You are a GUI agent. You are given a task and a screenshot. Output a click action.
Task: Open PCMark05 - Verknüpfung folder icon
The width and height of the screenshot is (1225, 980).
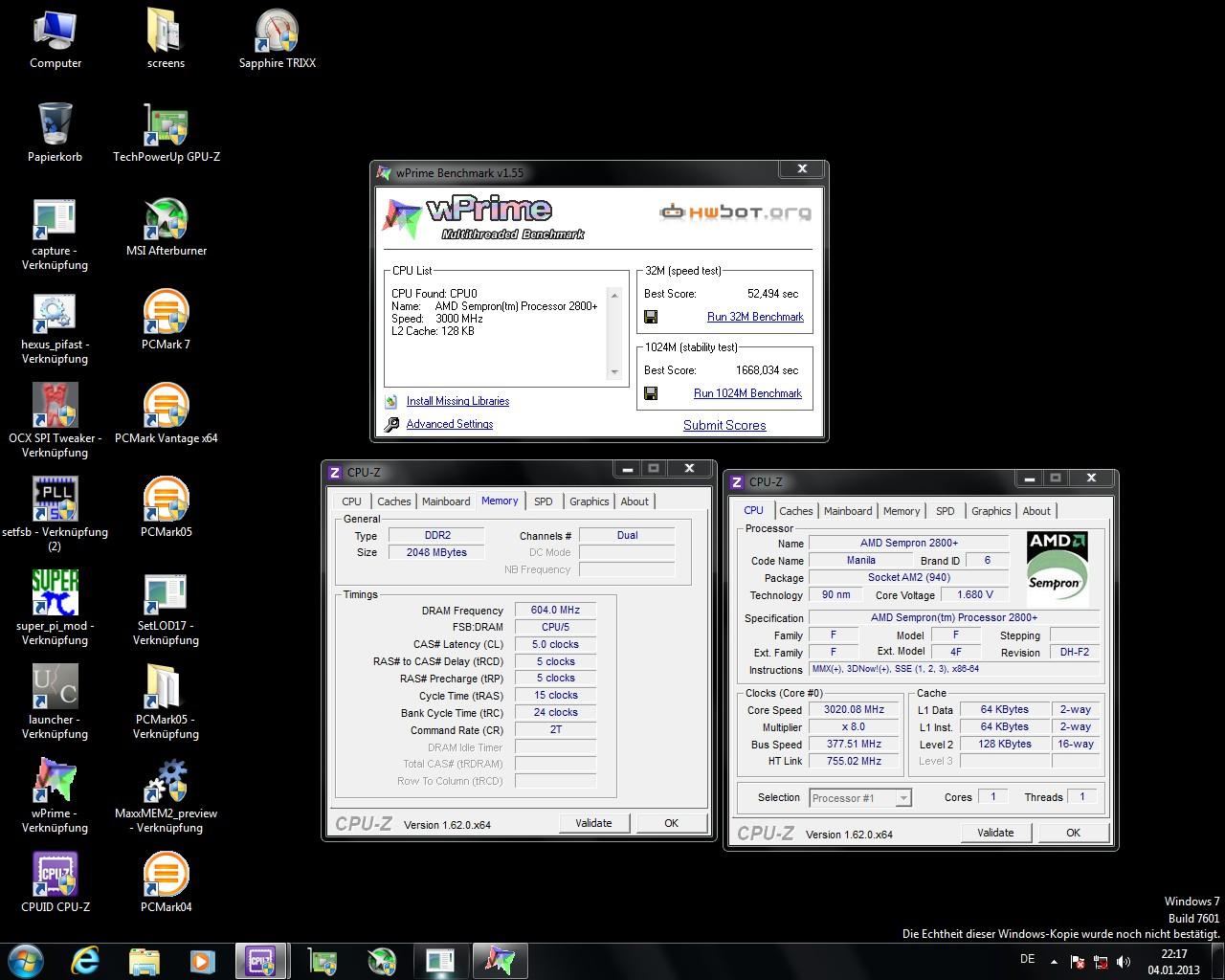[167, 702]
